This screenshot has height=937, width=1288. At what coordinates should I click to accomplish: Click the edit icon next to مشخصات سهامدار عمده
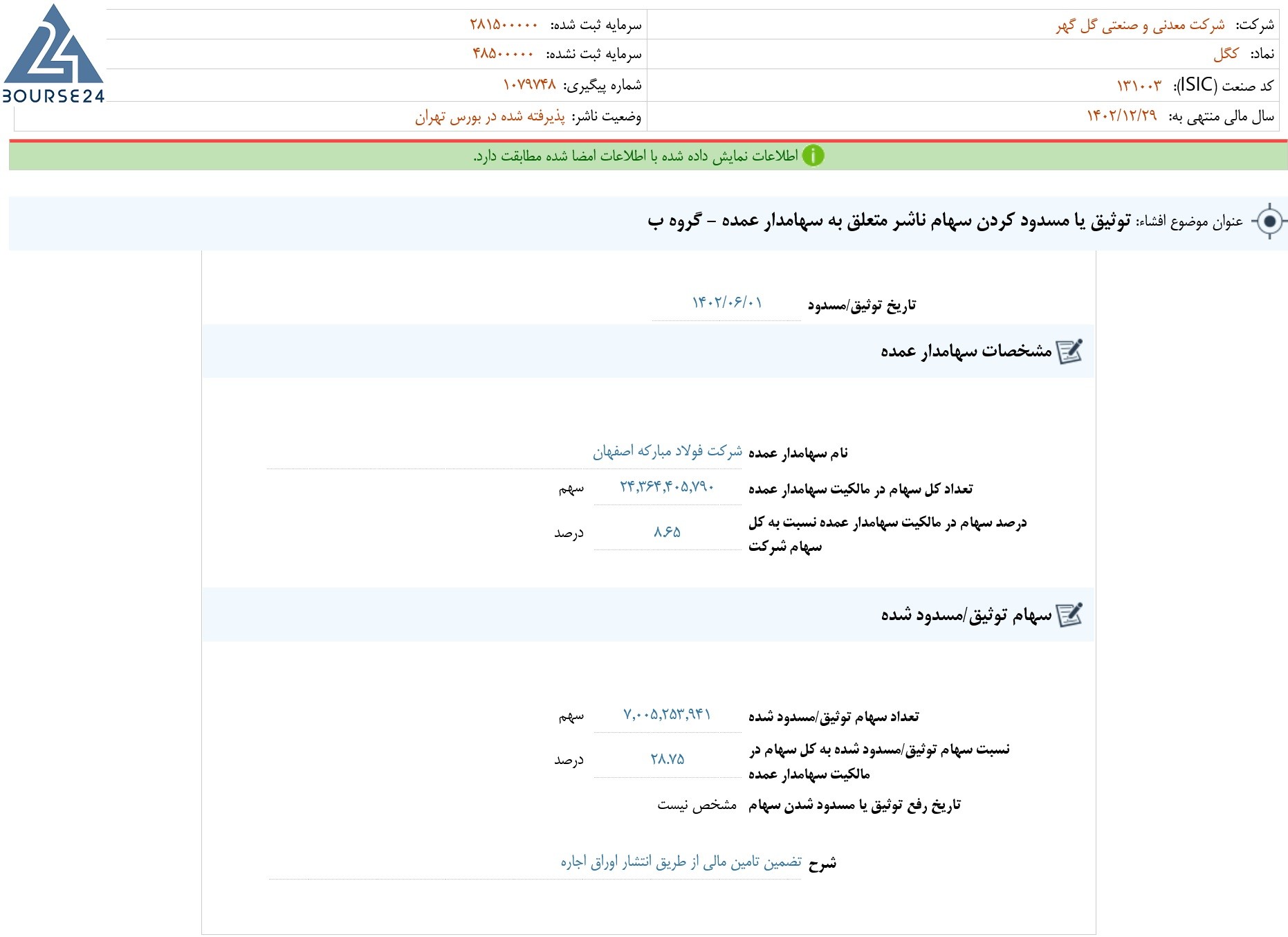(x=1069, y=352)
